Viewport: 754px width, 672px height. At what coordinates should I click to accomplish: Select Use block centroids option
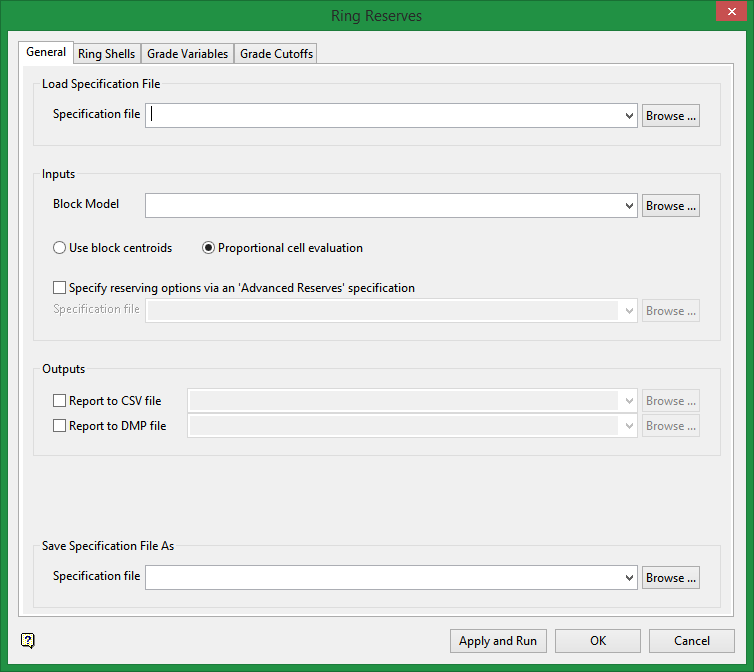pos(60,248)
